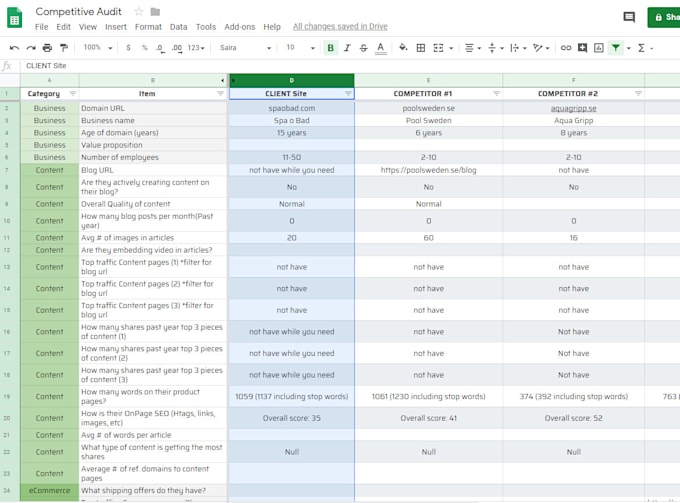Open the text color A swatch

coord(380,48)
